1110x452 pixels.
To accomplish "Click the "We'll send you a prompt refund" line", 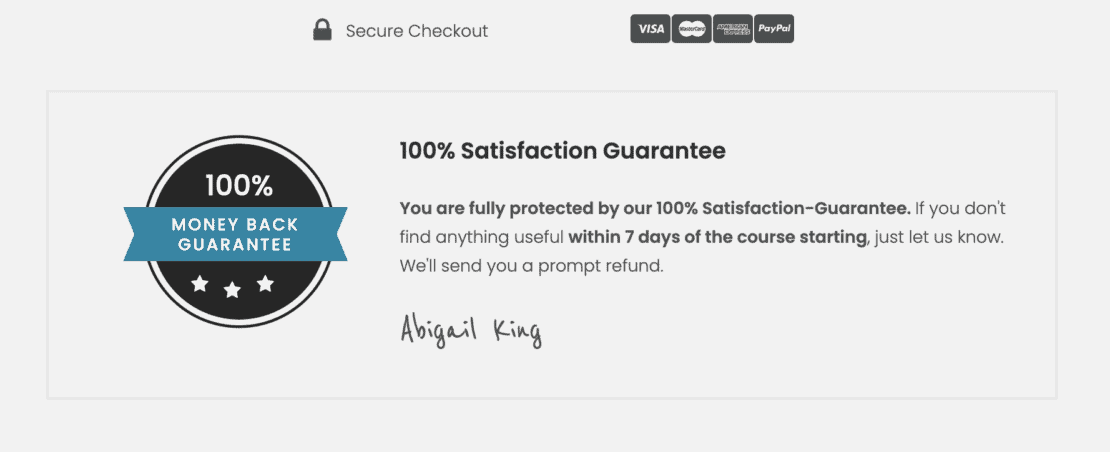I will pyautogui.click(x=531, y=267).
